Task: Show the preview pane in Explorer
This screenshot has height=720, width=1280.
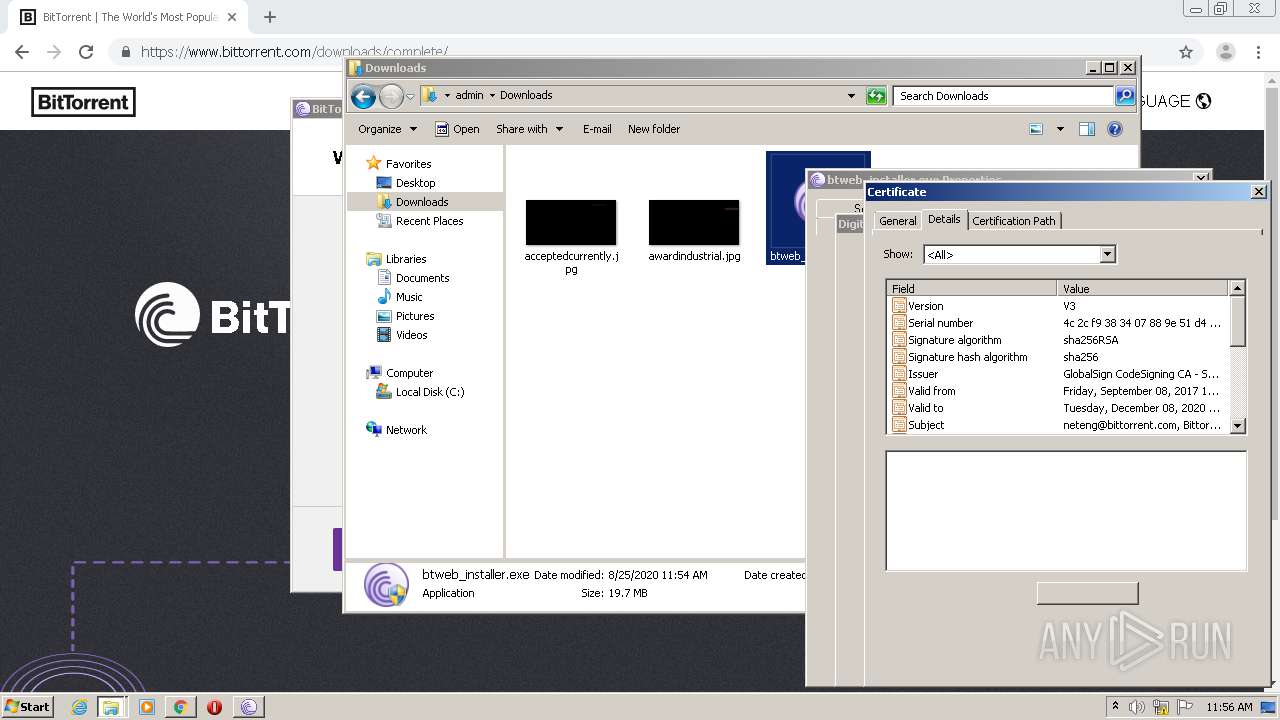Action: [x=1087, y=129]
